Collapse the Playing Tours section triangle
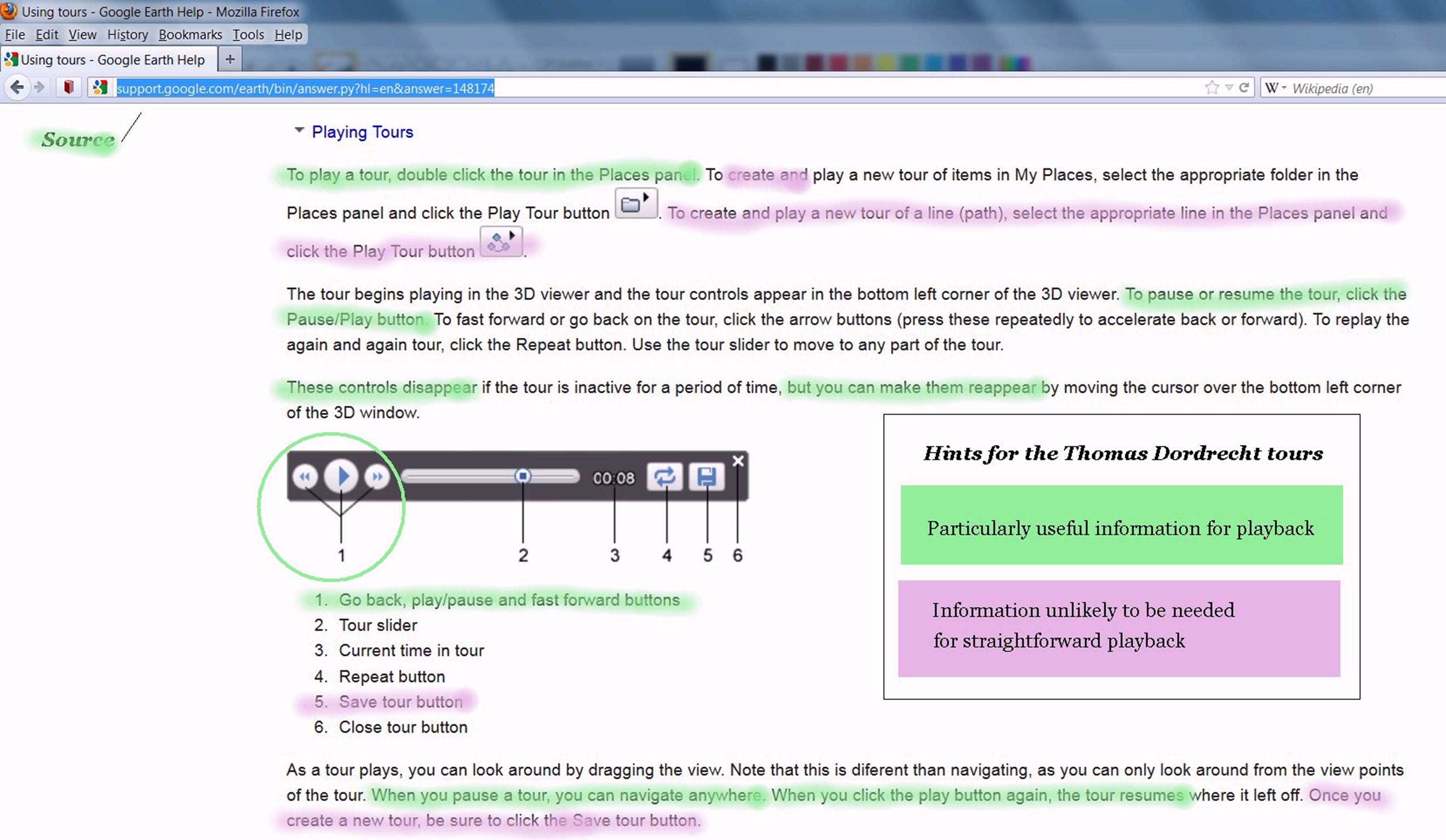 [x=299, y=130]
